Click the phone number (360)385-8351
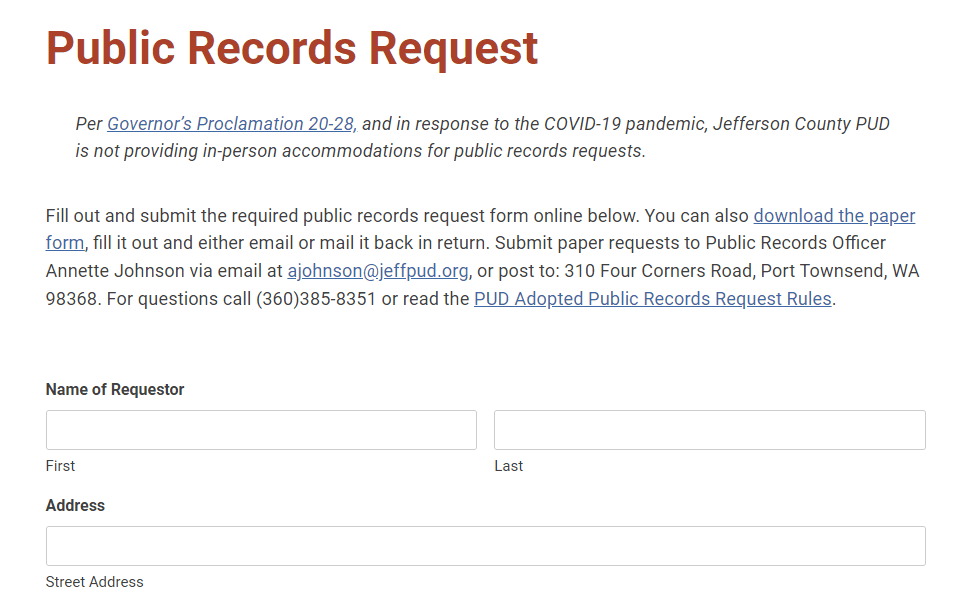954x596 pixels. pos(316,299)
